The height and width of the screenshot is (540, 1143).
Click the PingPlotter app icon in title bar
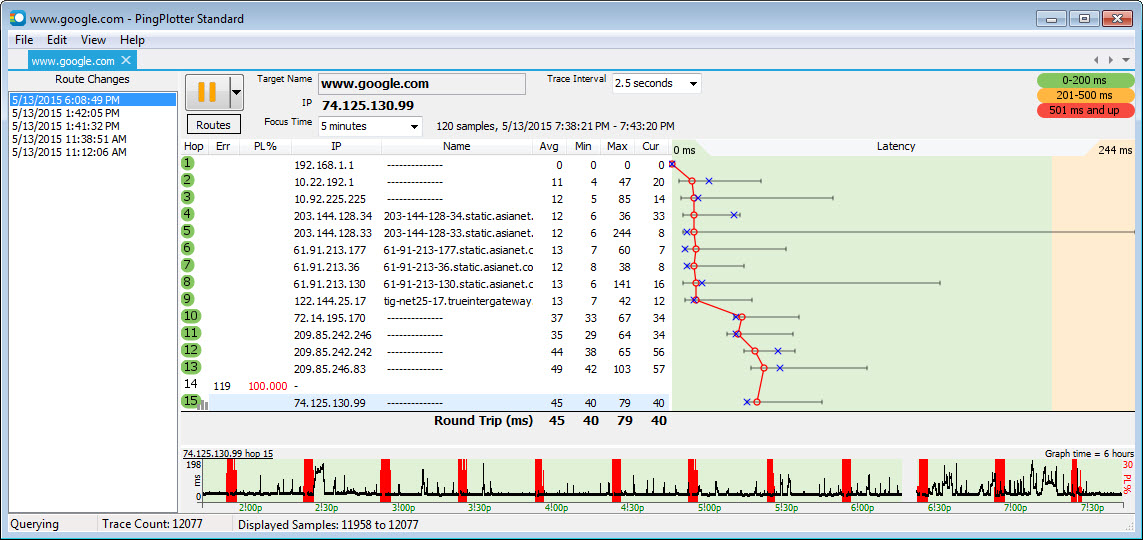pyautogui.click(x=17, y=18)
